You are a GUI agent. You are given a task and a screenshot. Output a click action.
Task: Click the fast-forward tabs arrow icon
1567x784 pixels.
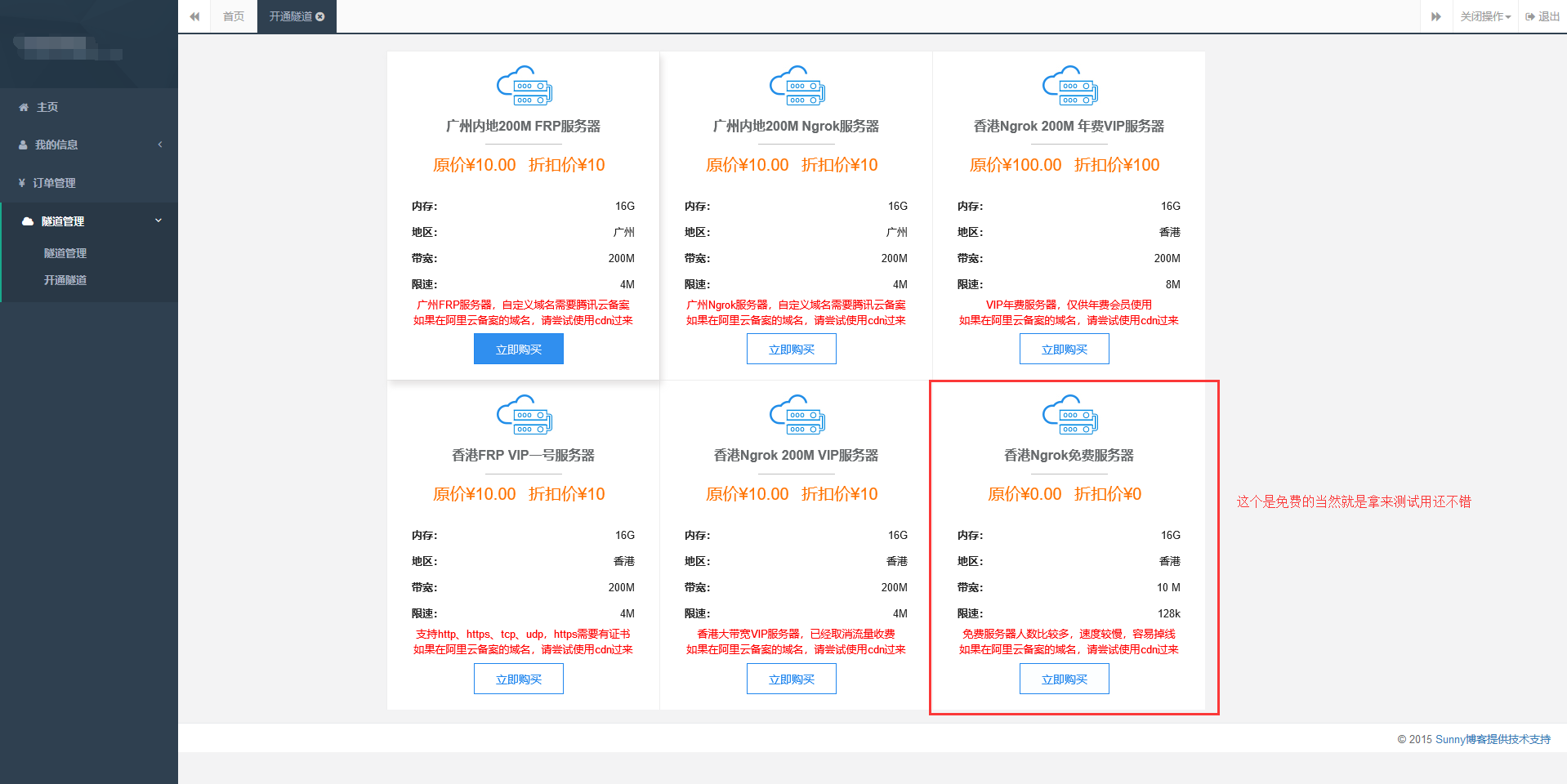[1436, 16]
